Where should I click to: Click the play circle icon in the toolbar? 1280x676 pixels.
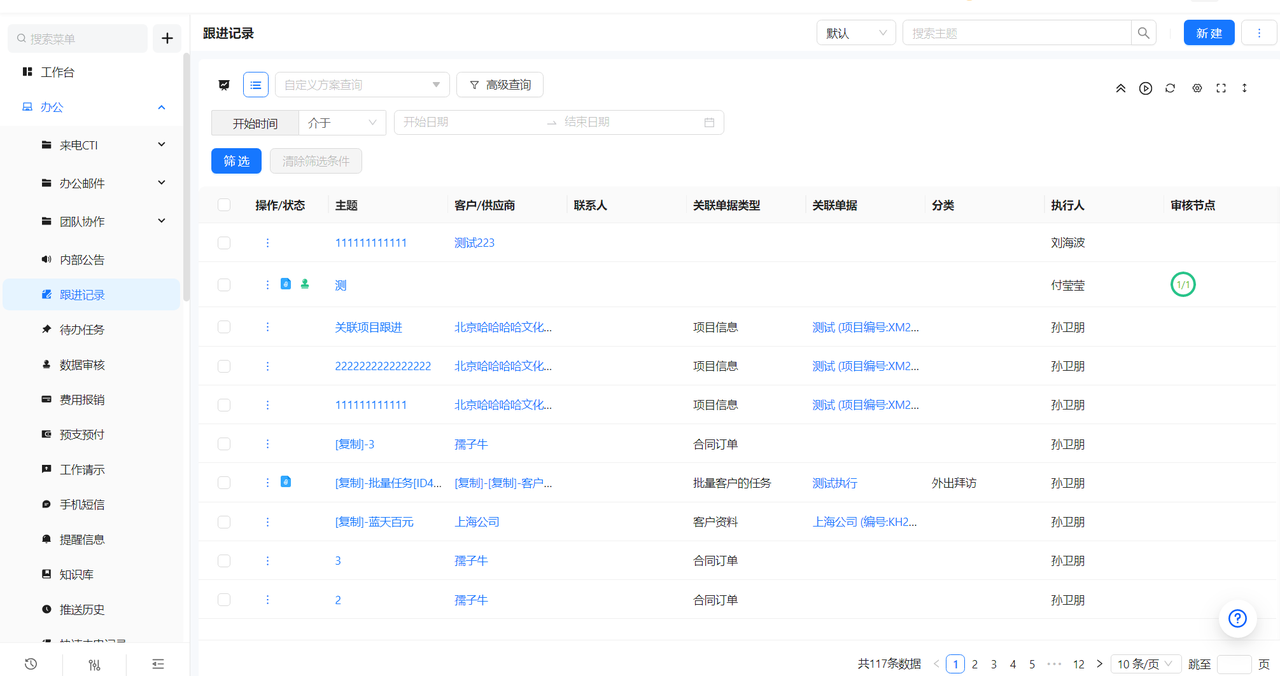tap(1145, 88)
